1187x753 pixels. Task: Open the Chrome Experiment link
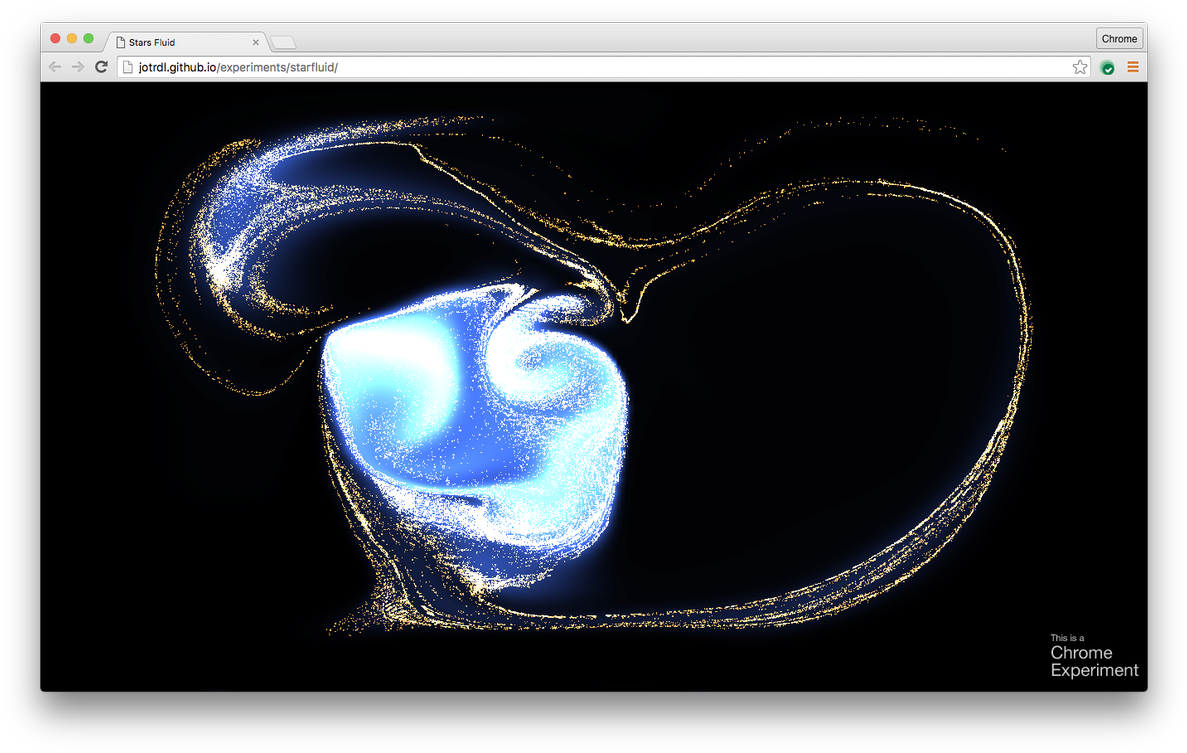pyautogui.click(x=1094, y=657)
